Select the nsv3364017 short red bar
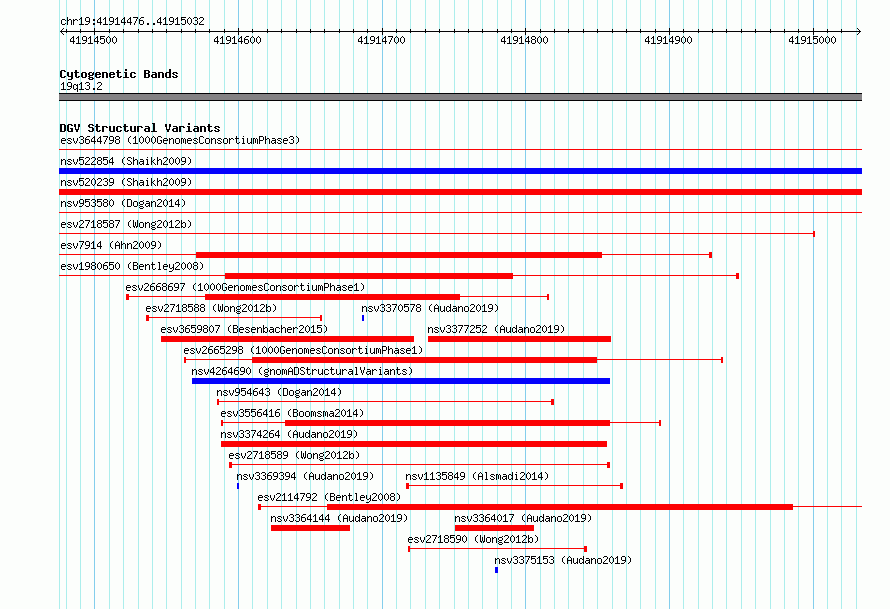890x609 pixels. 494,528
